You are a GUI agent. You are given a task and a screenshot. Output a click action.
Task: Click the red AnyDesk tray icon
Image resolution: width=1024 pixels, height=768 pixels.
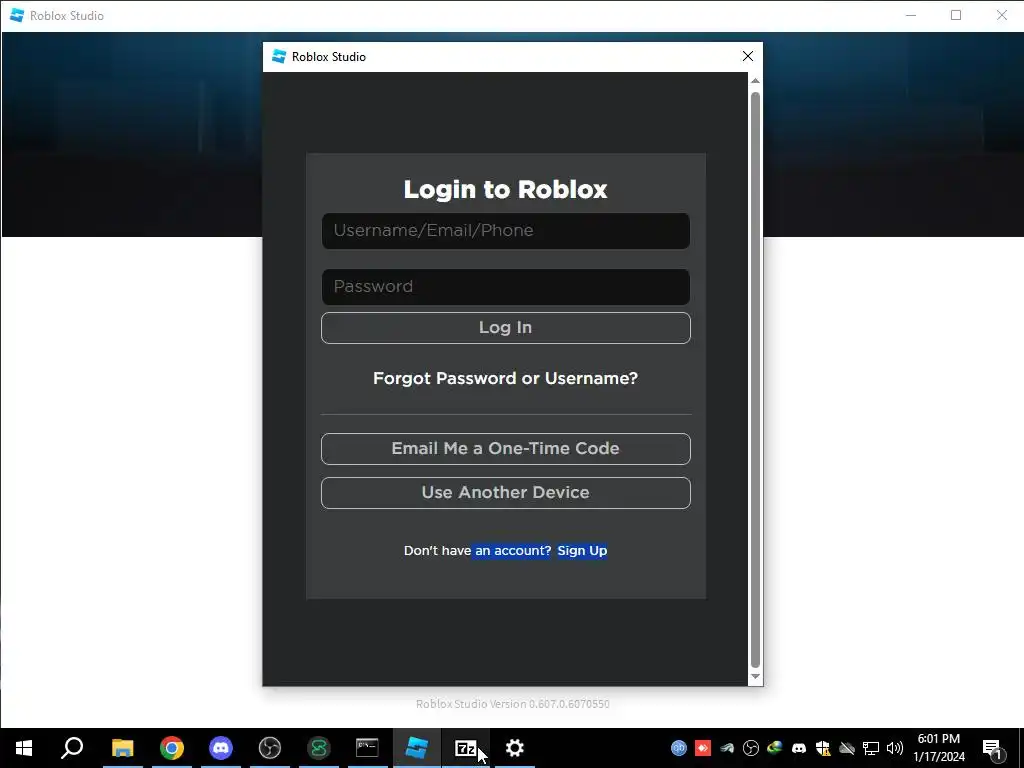703,748
